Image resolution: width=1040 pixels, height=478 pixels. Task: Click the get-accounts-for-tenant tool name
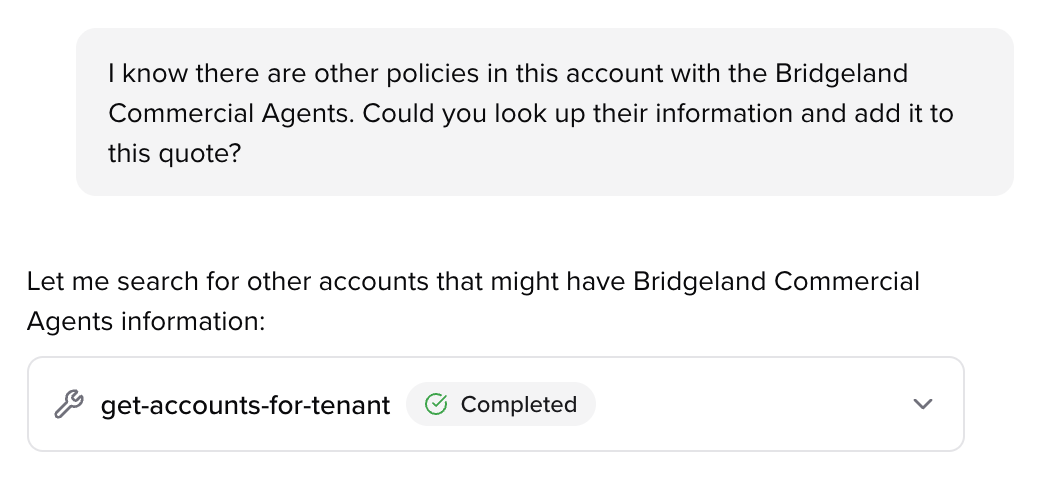[245, 405]
